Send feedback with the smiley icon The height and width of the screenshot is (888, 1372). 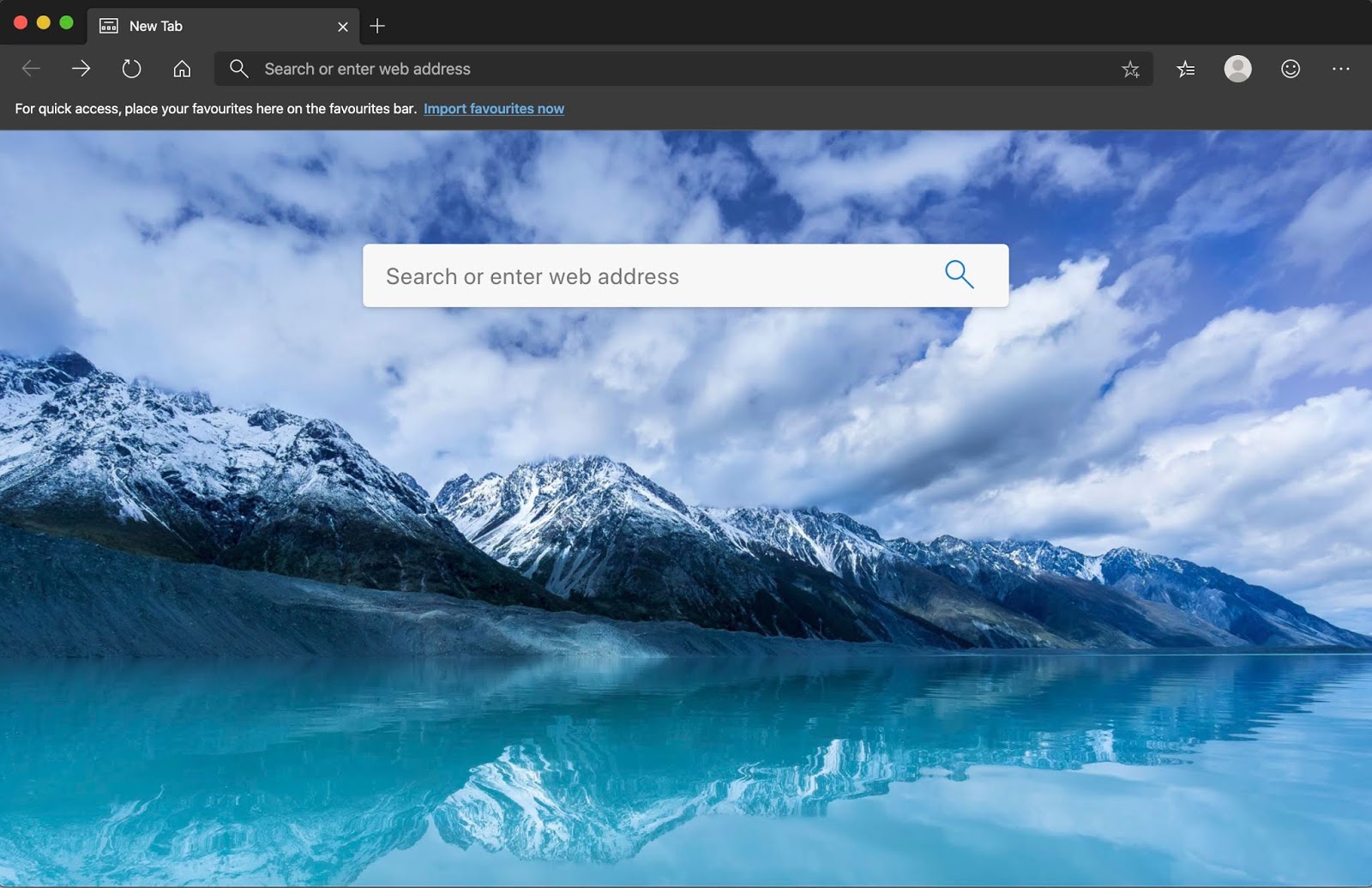pos(1291,69)
